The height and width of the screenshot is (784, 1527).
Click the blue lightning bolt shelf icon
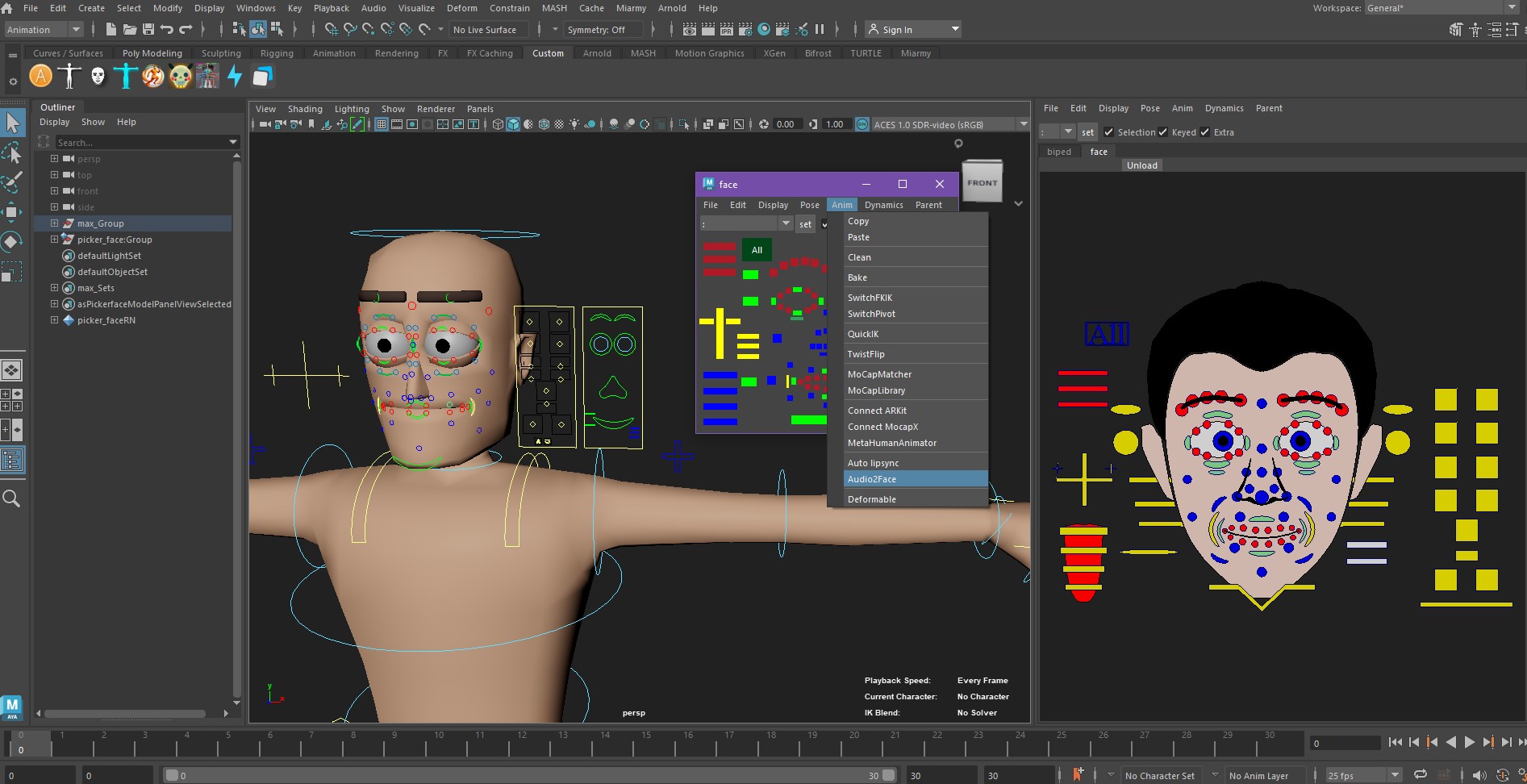point(234,77)
